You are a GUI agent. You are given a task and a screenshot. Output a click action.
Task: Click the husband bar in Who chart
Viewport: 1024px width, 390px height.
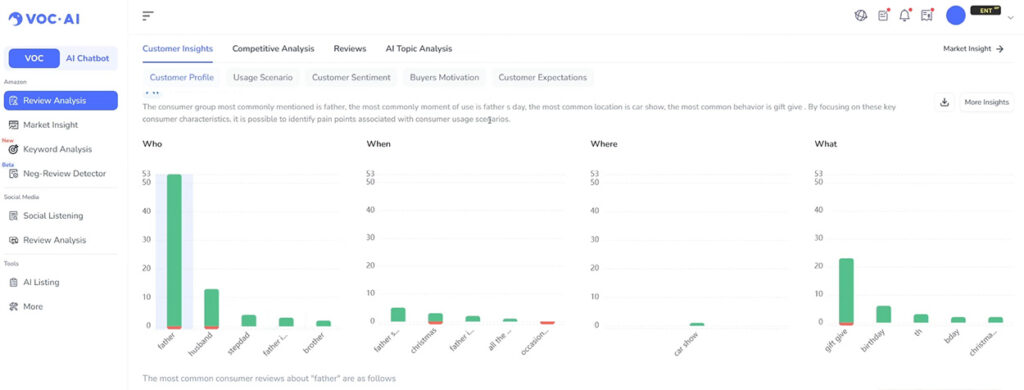coord(212,309)
